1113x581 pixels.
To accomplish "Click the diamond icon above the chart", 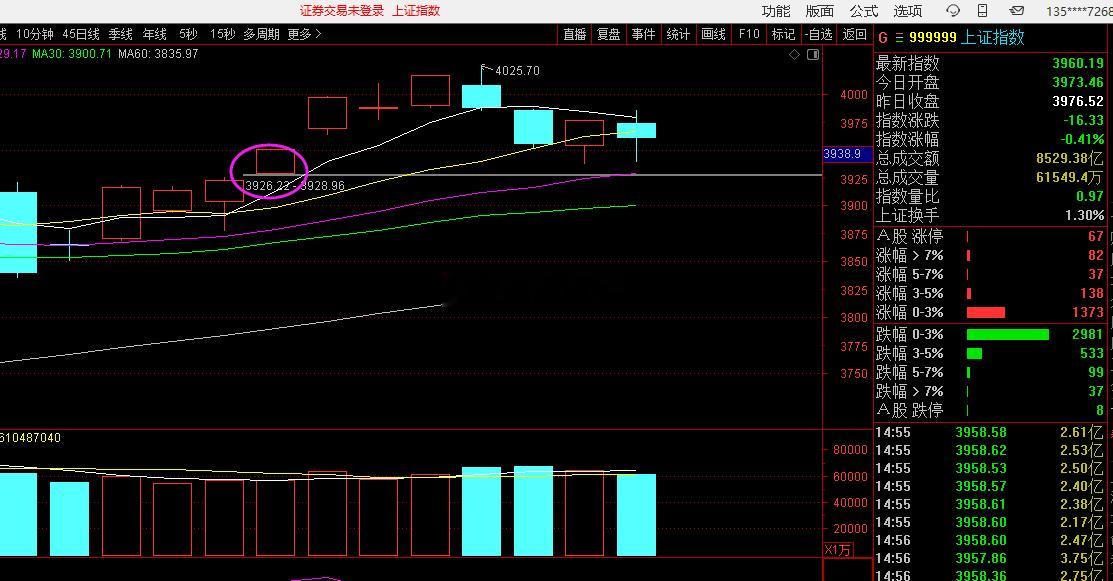I will tap(794, 54).
